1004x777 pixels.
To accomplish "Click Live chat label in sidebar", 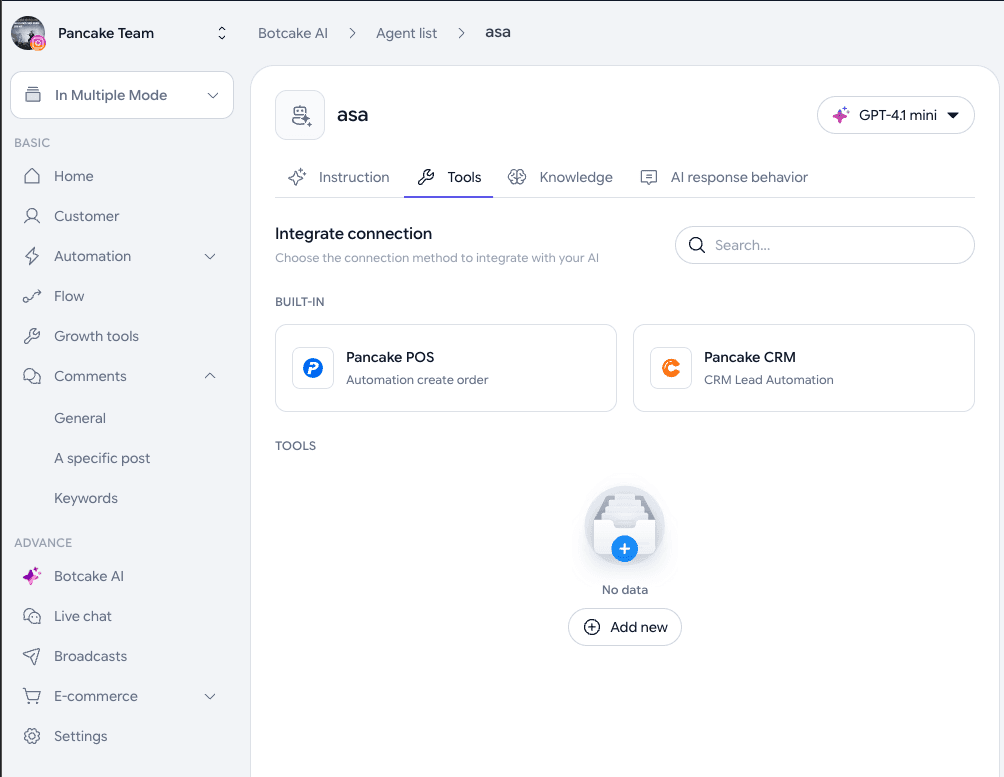I will coord(83,616).
